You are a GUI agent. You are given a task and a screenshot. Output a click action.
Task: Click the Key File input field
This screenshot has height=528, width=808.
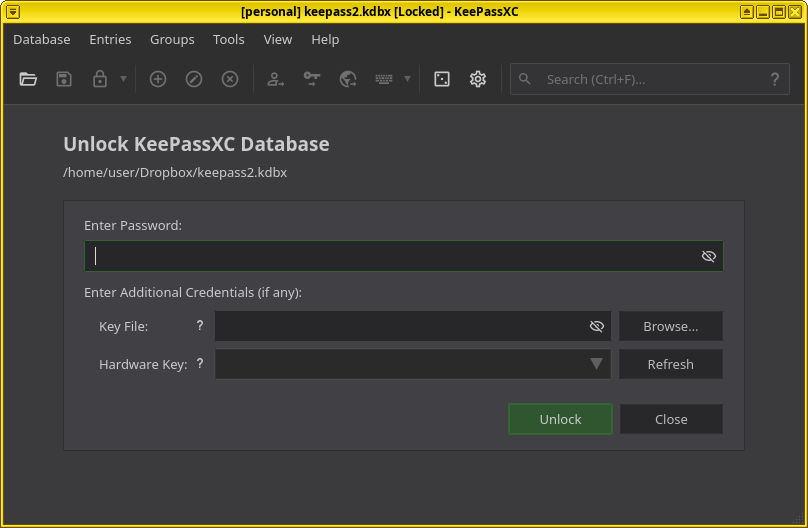pyautogui.click(x=413, y=326)
